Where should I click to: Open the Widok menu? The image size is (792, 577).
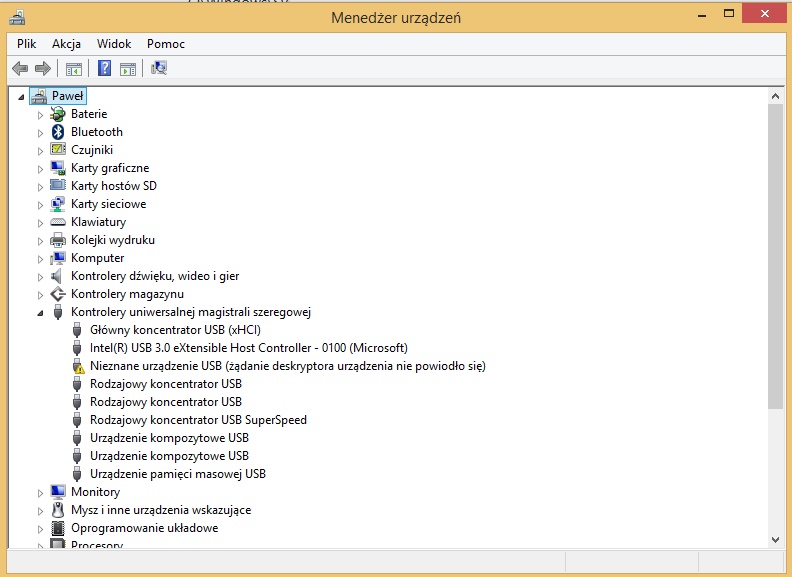114,44
